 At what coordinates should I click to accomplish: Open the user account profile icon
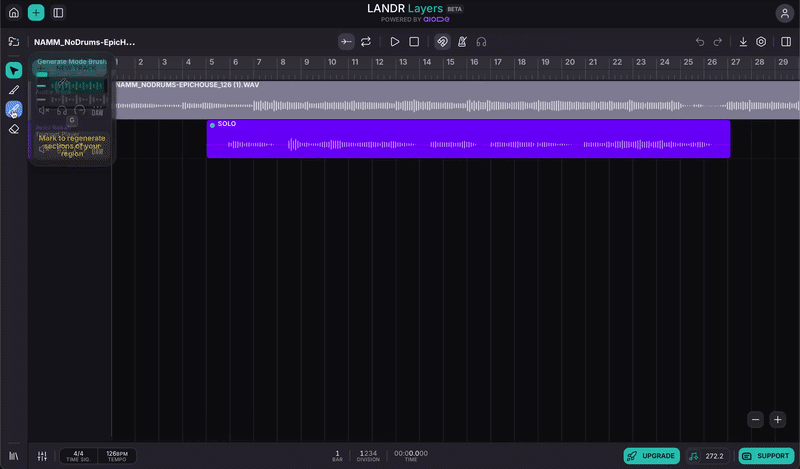pyautogui.click(x=785, y=13)
